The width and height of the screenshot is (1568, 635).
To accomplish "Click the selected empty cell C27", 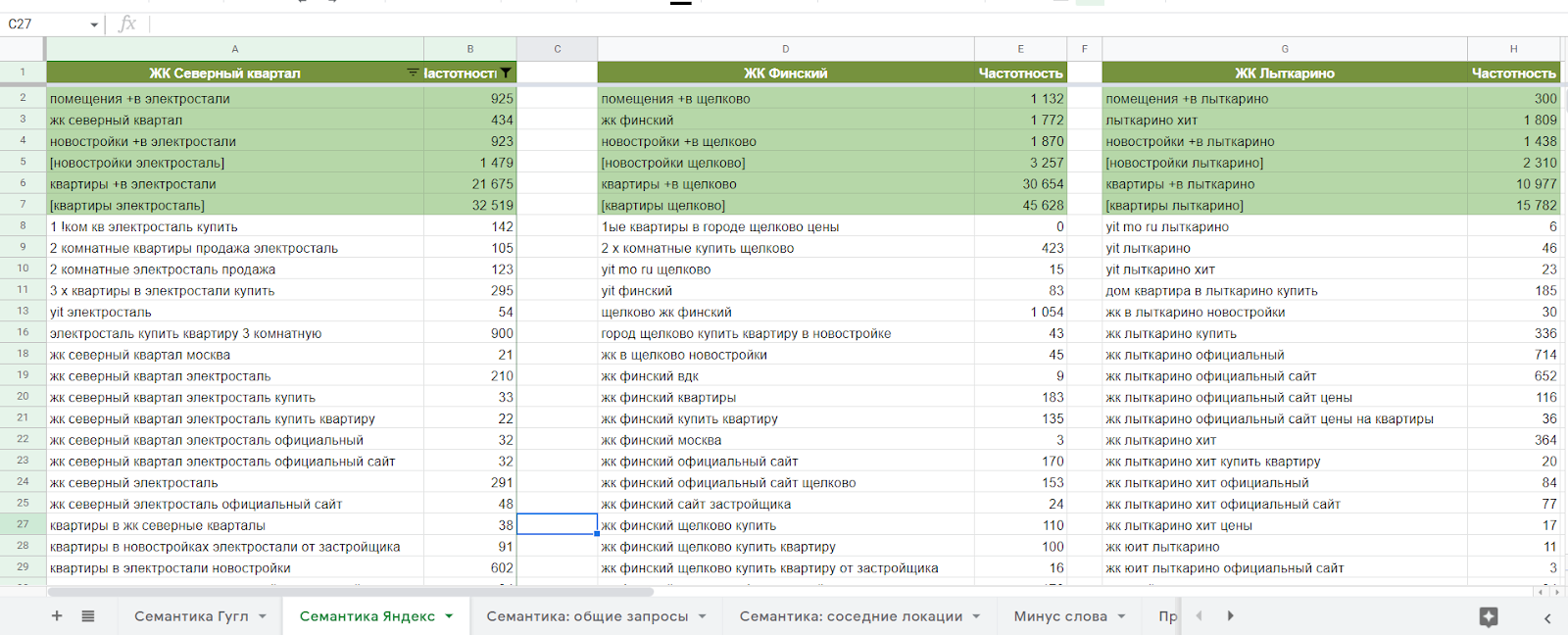I will (558, 524).
